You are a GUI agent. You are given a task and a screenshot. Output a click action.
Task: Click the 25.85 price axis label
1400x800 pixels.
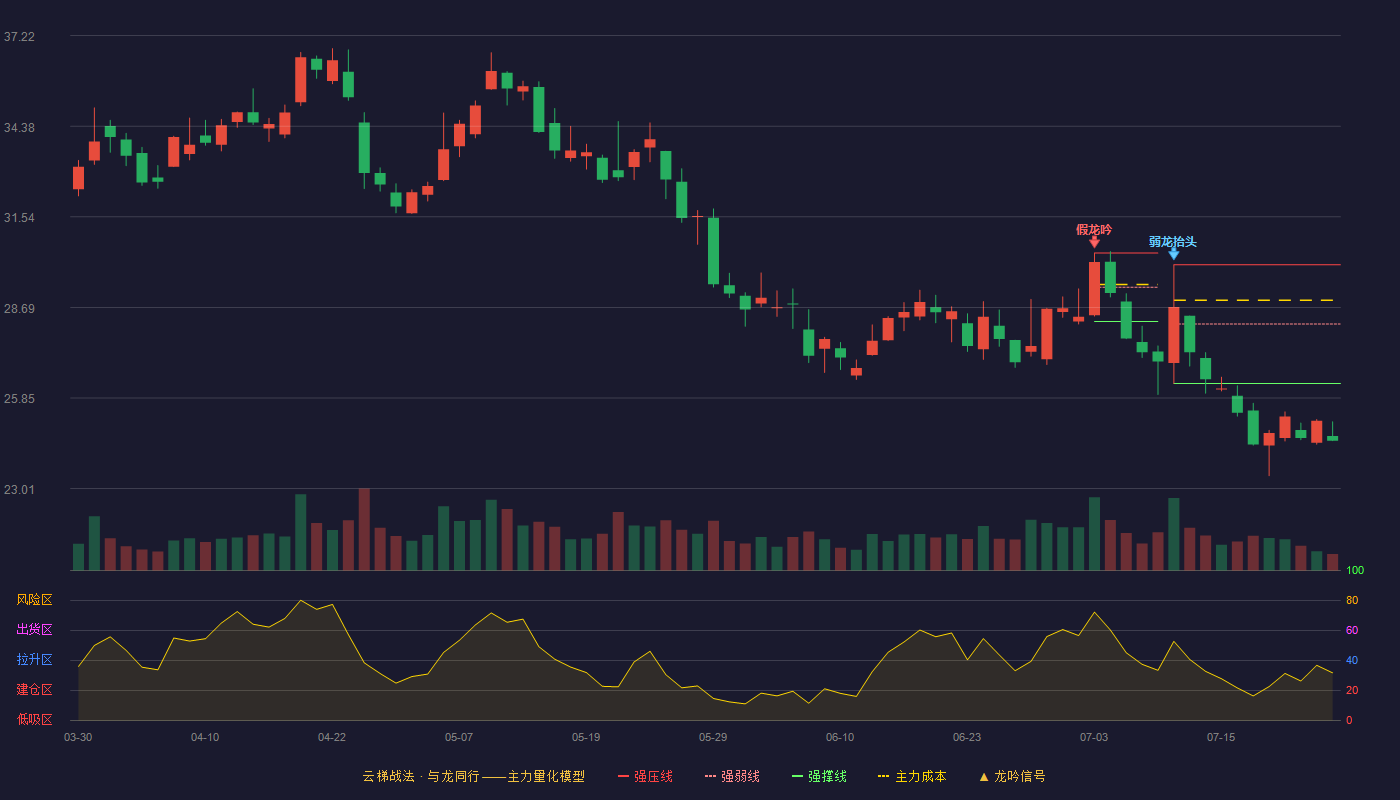pyautogui.click(x=19, y=399)
